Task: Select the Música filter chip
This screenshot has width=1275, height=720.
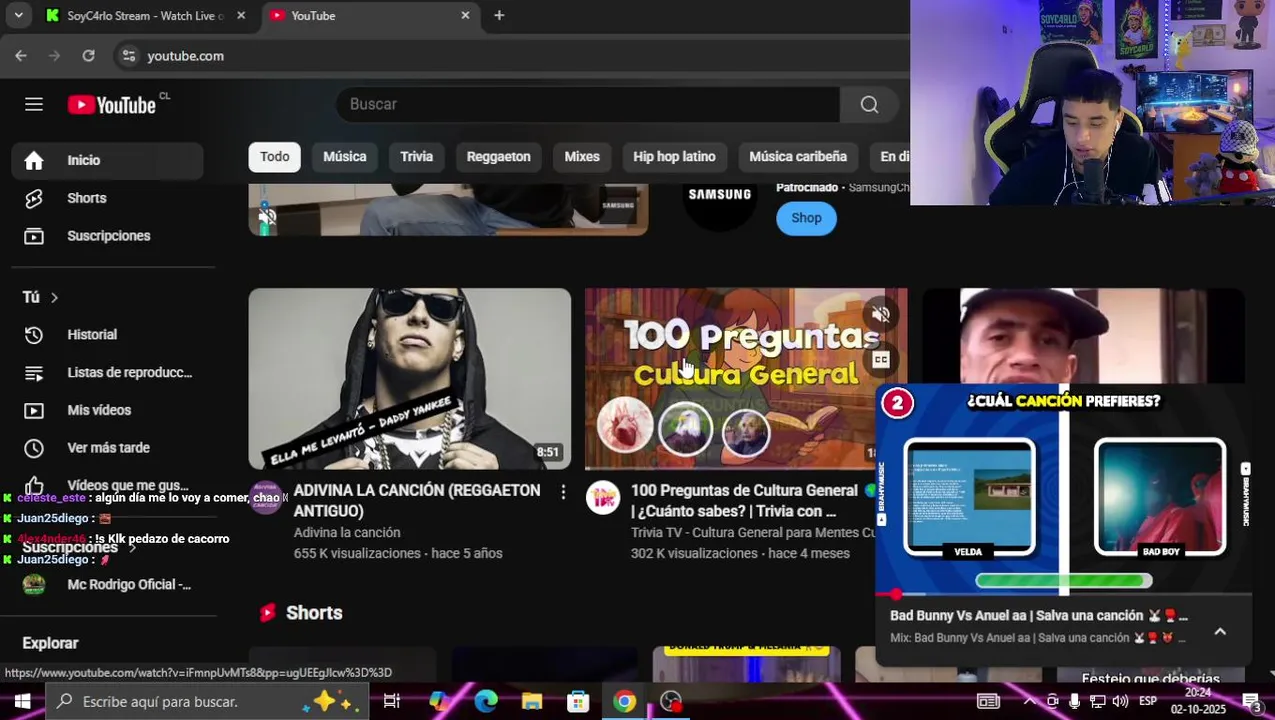Action: (x=345, y=156)
